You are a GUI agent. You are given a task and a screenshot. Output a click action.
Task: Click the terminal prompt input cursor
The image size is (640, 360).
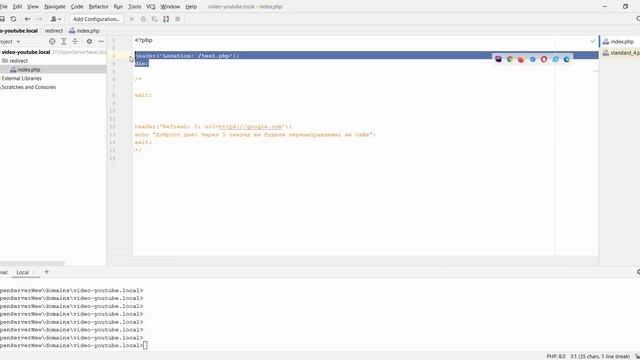pyautogui.click(x=145, y=346)
